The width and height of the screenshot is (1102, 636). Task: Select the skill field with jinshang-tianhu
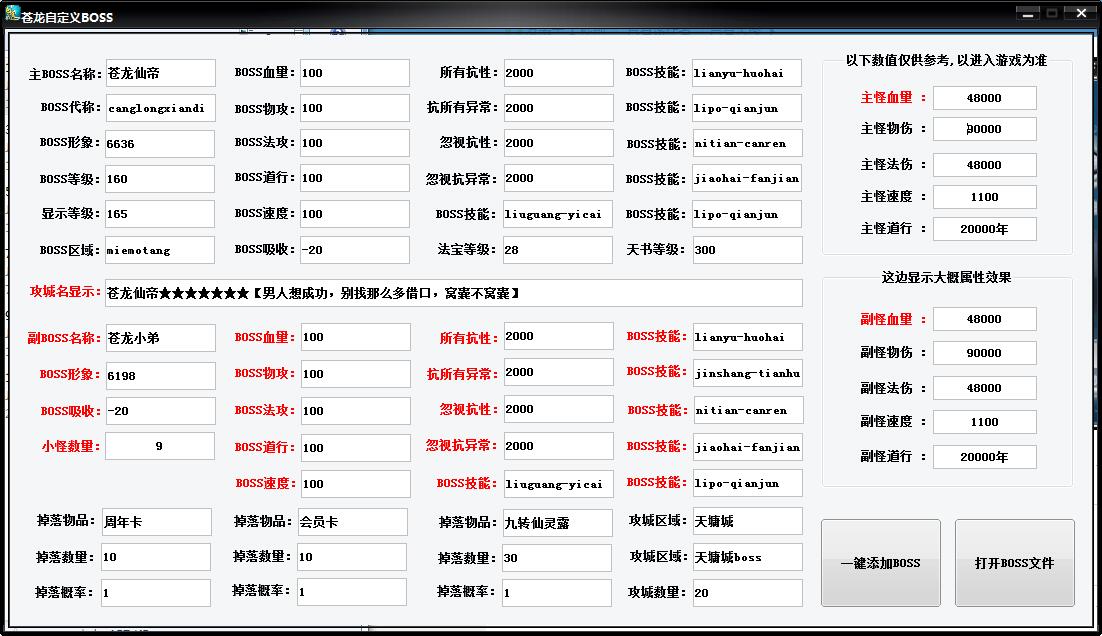[747, 373]
